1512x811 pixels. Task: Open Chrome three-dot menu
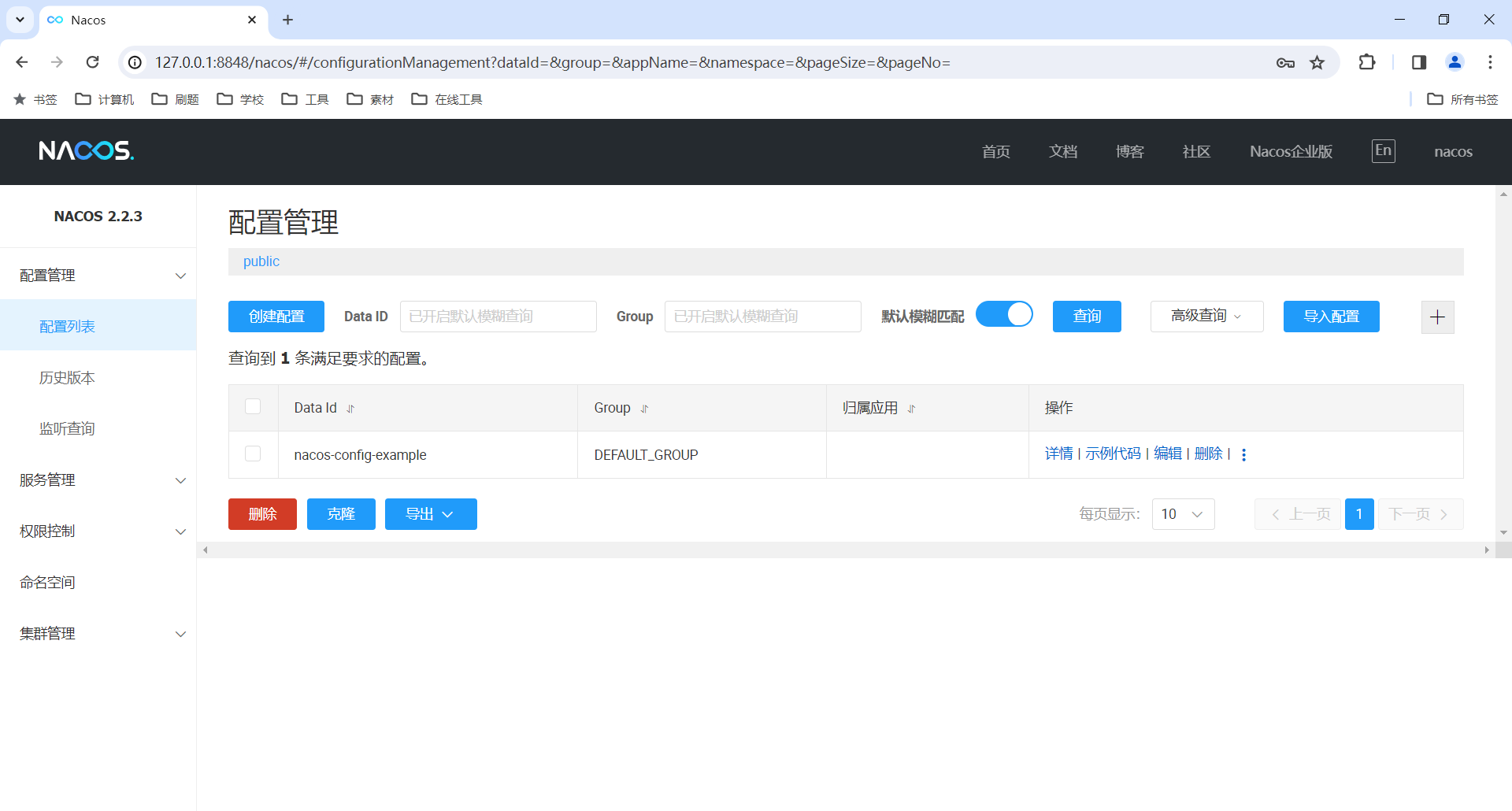(1490, 62)
